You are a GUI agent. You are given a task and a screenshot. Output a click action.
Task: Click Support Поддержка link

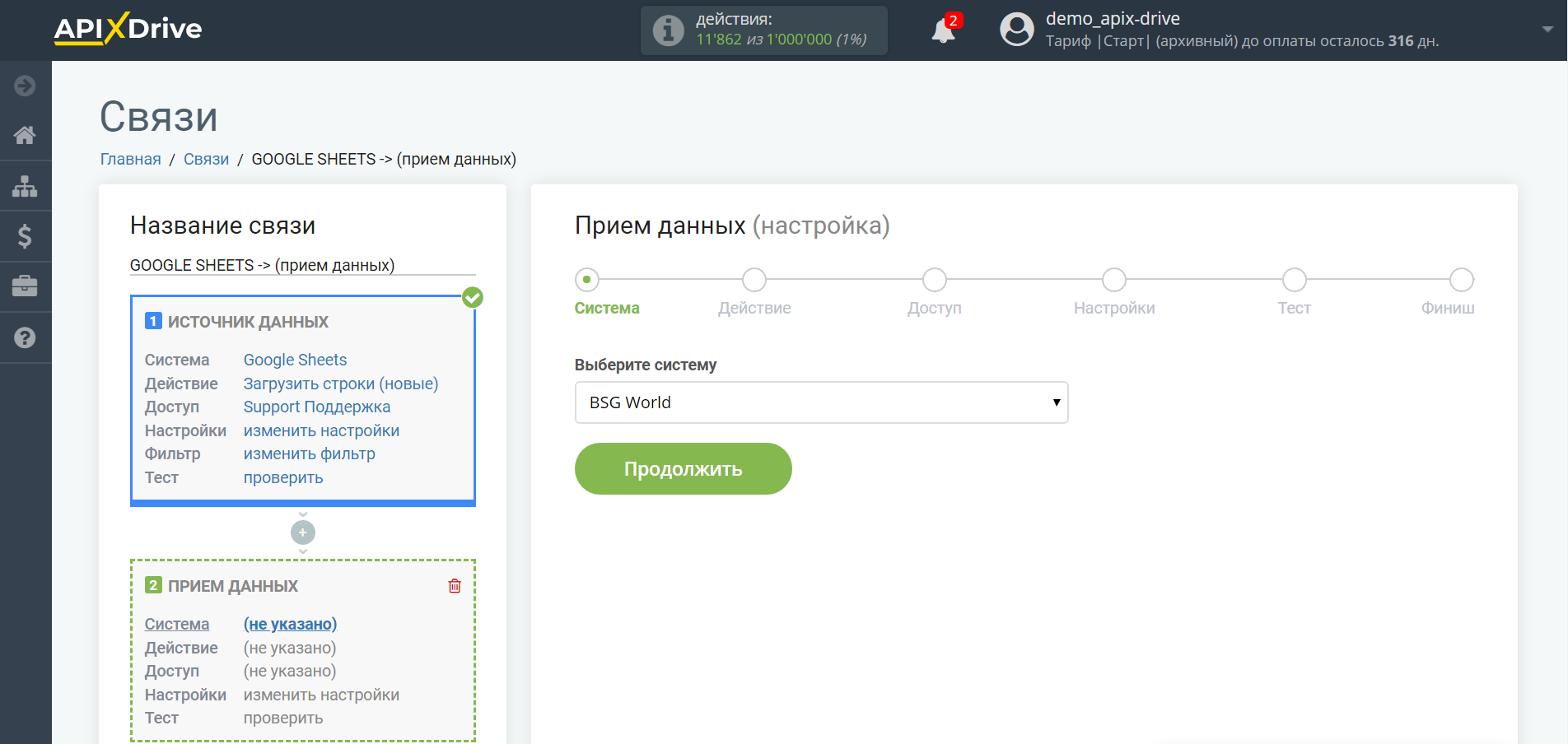point(317,407)
